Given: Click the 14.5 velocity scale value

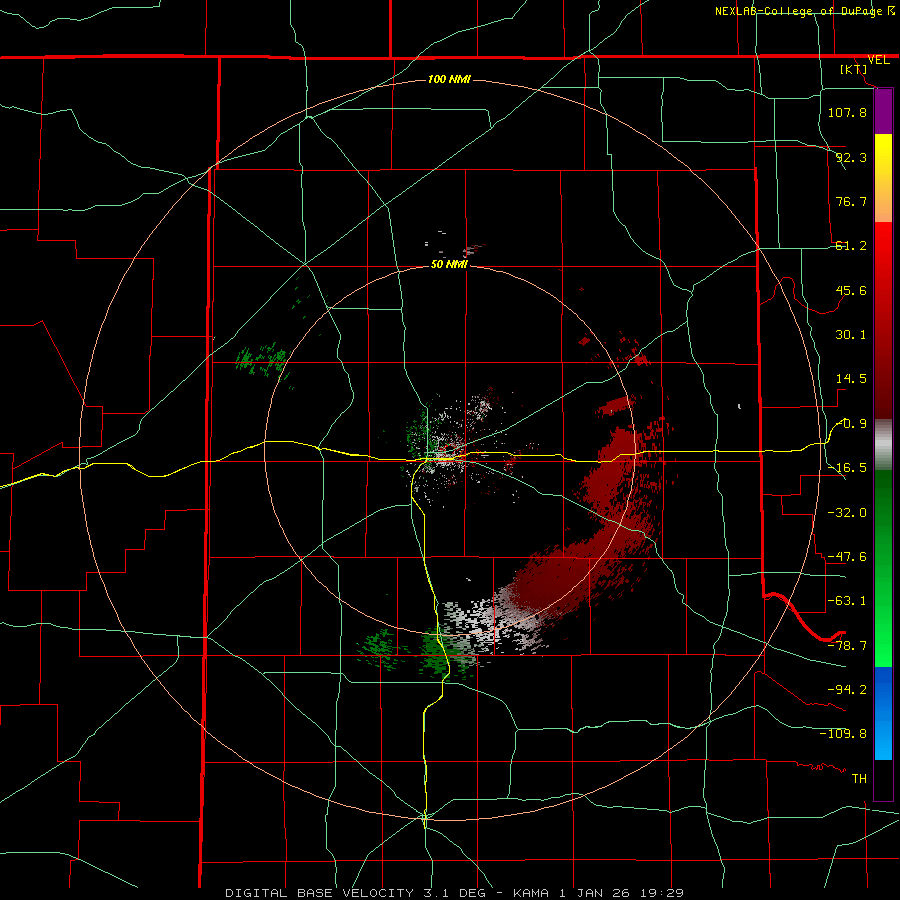Looking at the screenshot, I should 851,379.
